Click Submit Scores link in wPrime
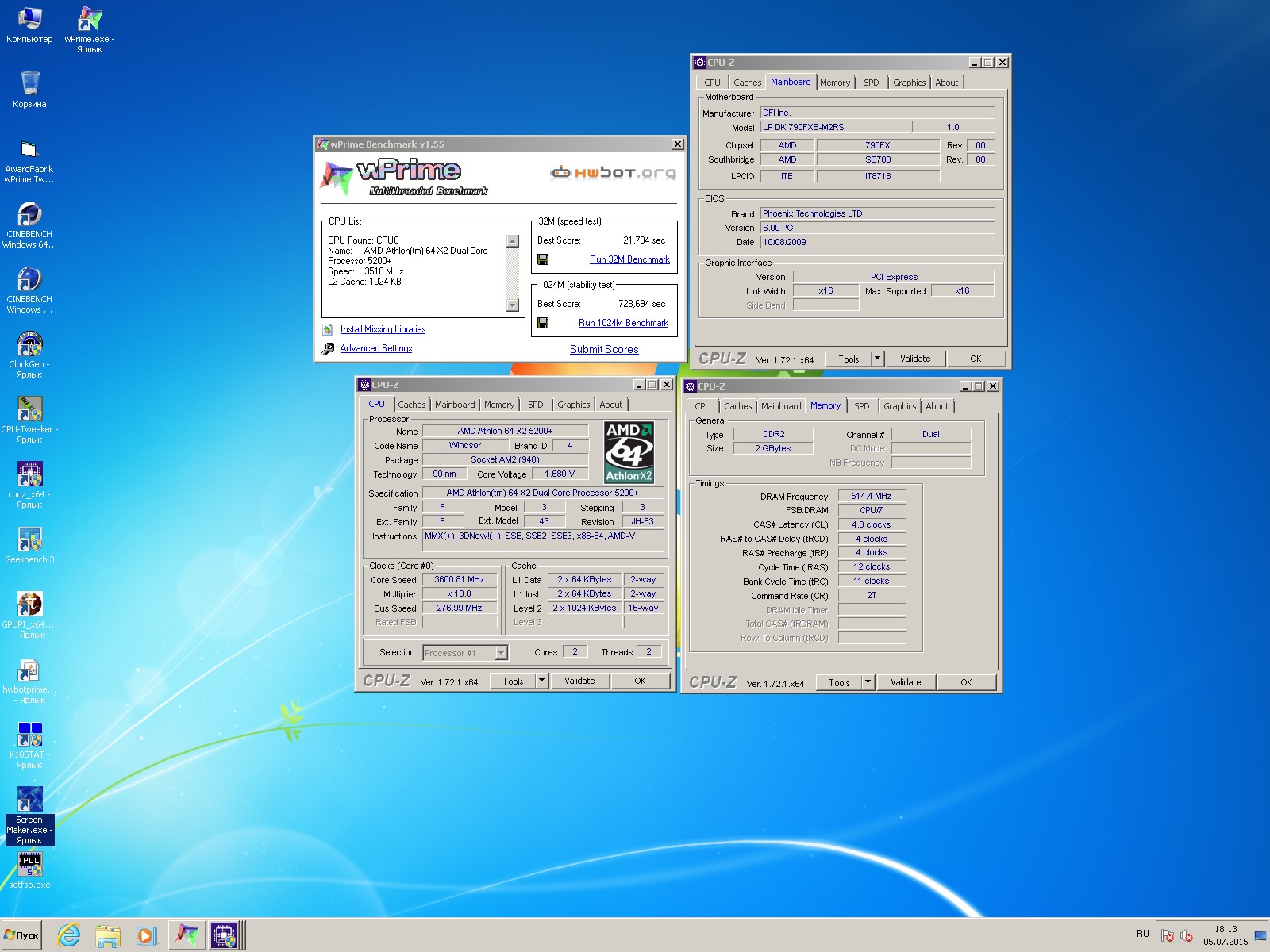1270x952 pixels. tap(604, 349)
